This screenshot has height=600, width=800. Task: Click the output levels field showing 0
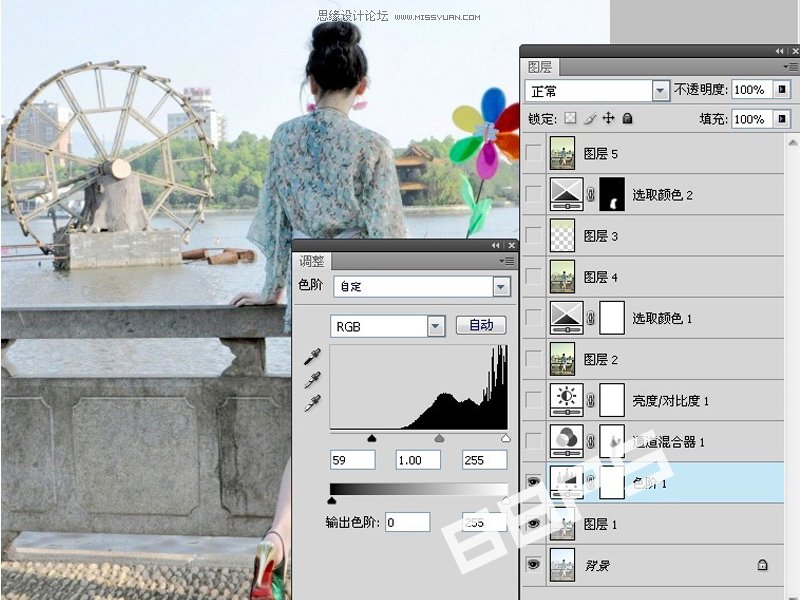[x=407, y=522]
